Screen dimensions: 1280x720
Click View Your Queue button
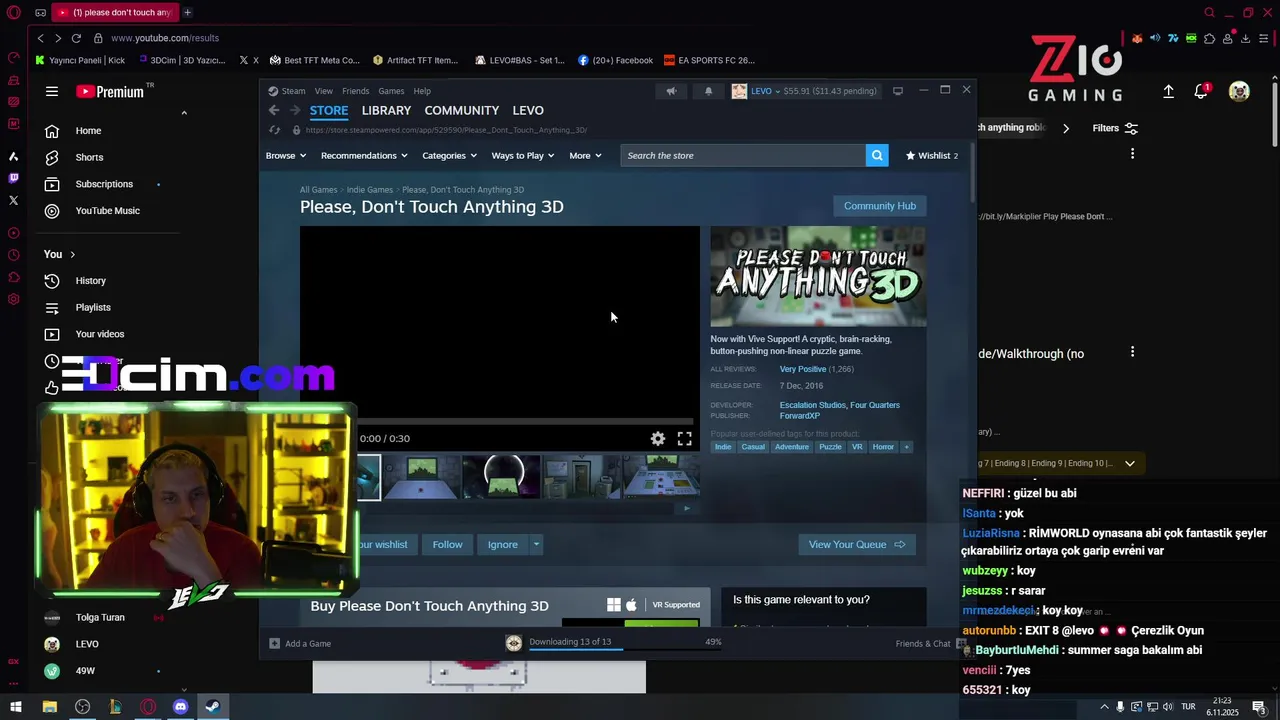click(857, 544)
